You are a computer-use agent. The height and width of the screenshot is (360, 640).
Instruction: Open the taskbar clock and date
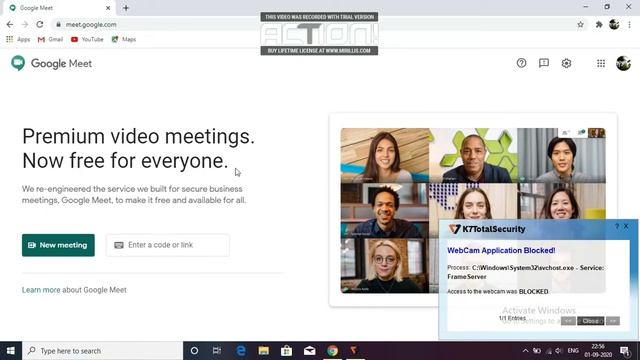coord(598,351)
